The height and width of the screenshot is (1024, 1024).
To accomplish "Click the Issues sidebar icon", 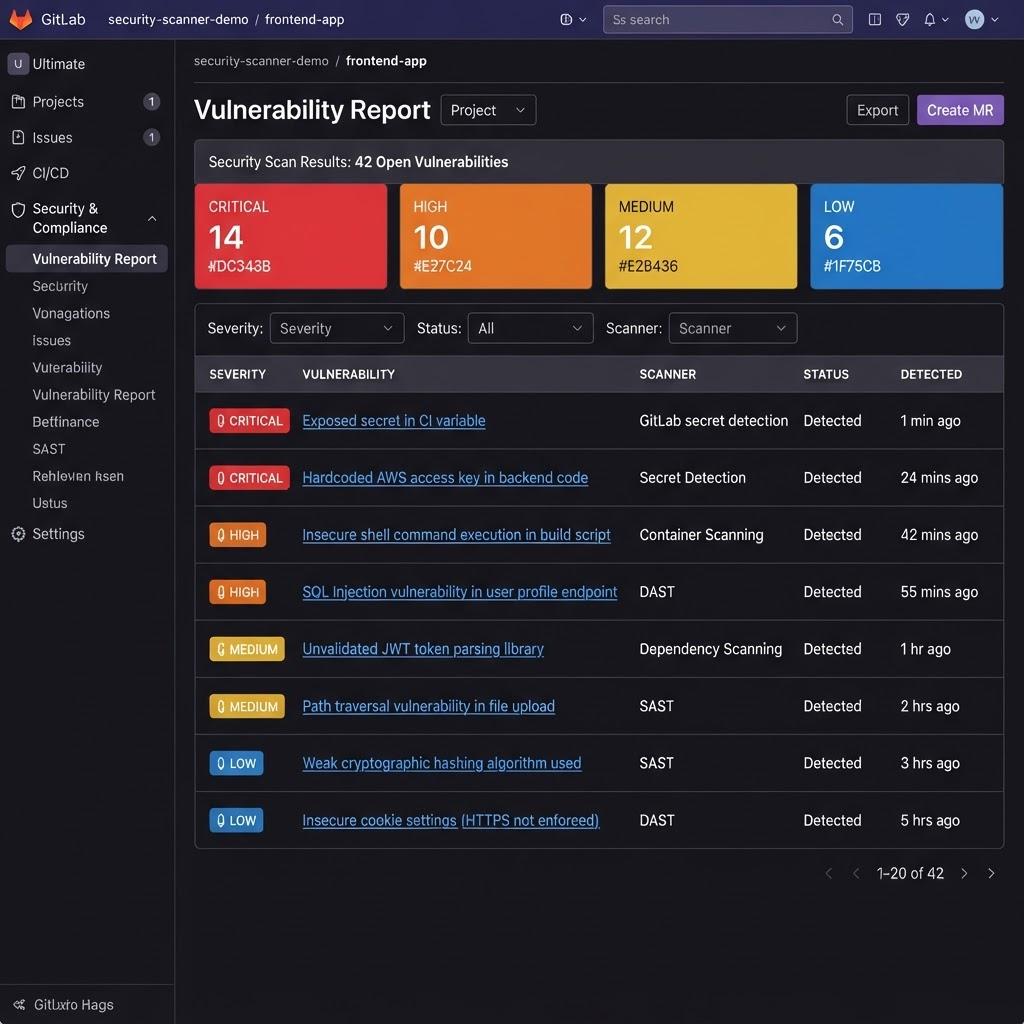I will coord(18,137).
